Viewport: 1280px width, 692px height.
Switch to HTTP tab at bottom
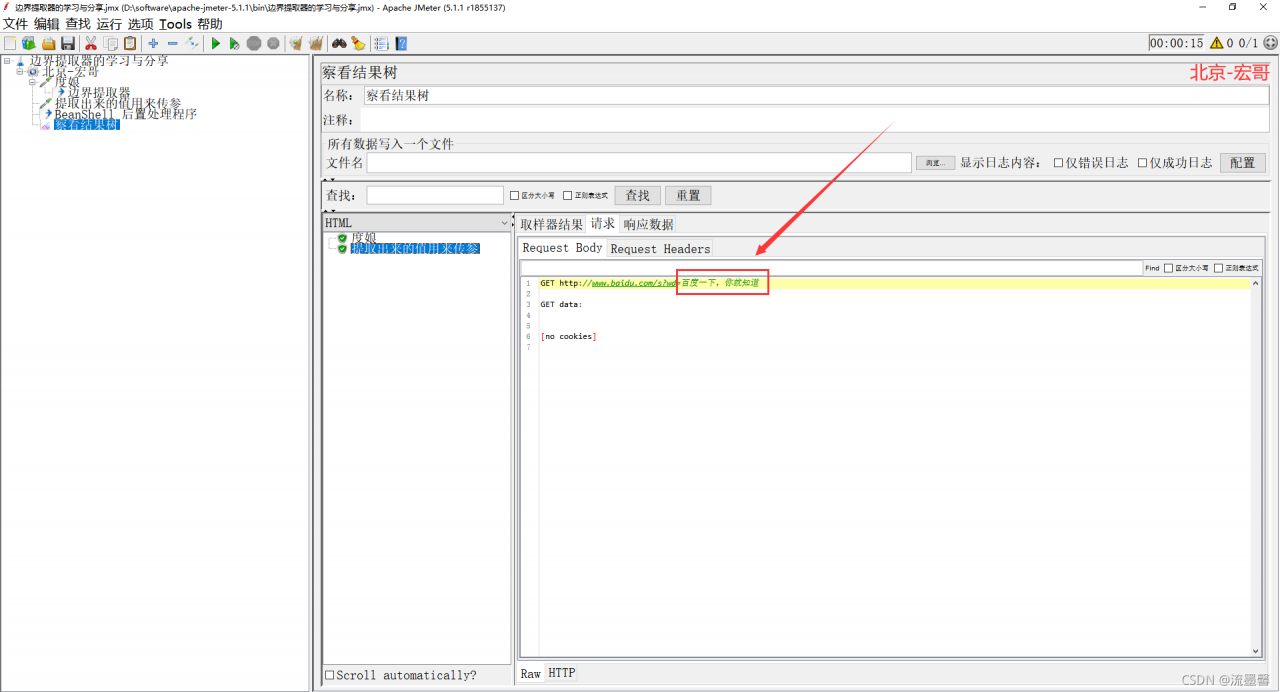tap(562, 674)
